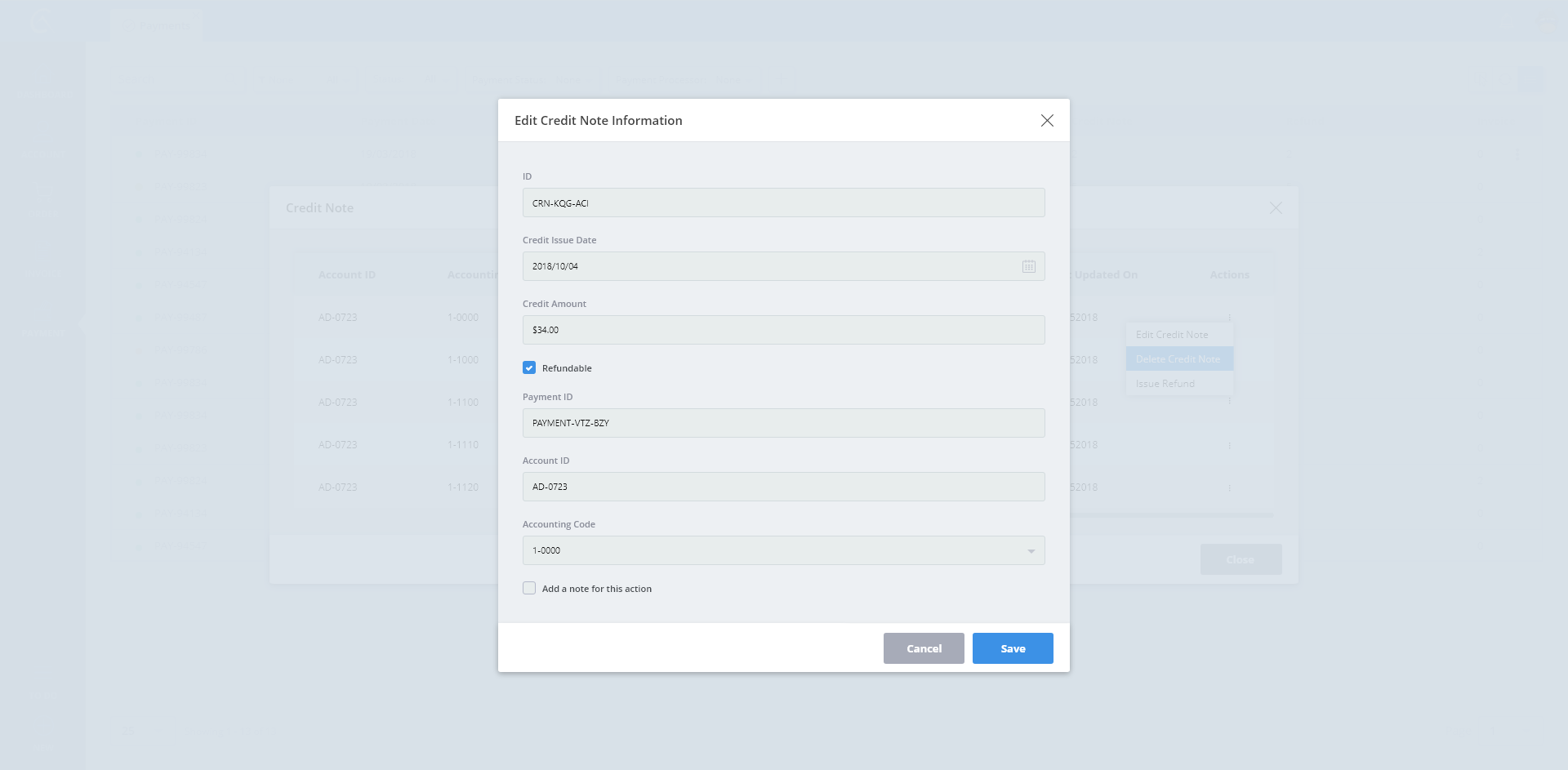Close the background Credit Note panel with X

pos(1275,208)
